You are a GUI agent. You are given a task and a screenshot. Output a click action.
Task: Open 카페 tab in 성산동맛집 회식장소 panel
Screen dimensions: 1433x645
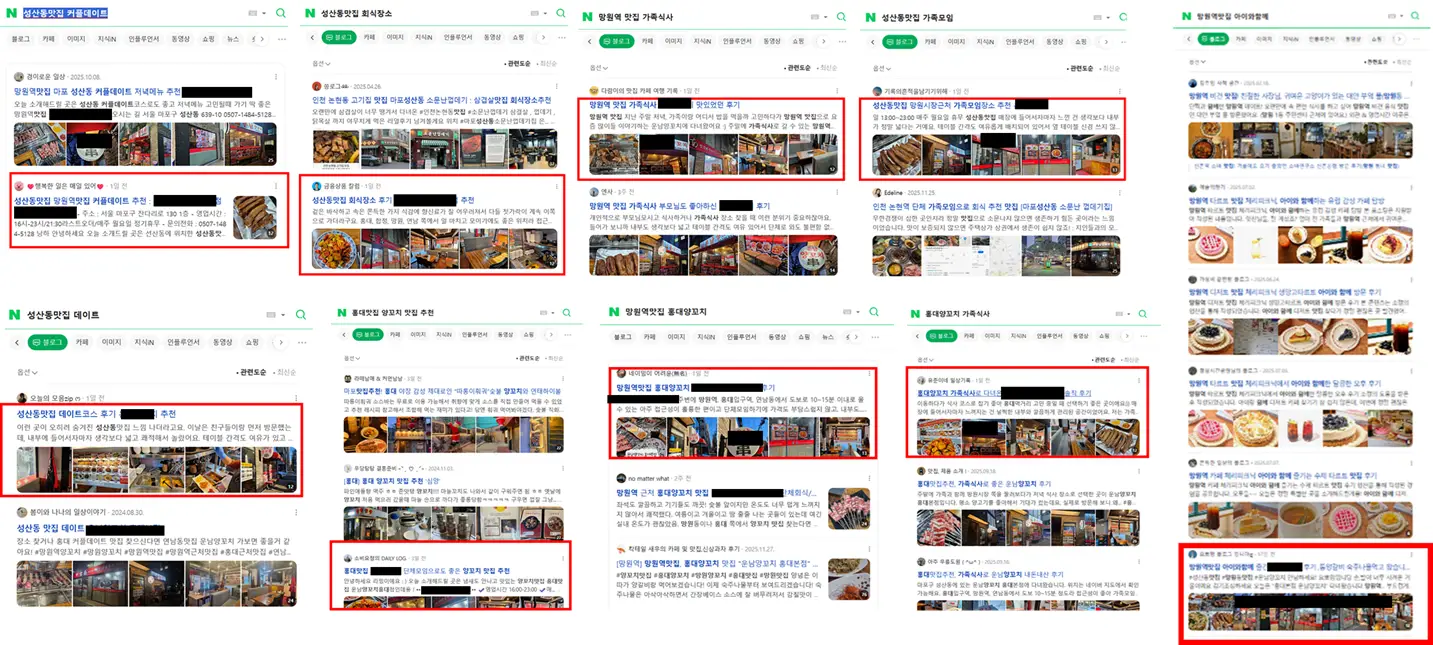[368, 37]
